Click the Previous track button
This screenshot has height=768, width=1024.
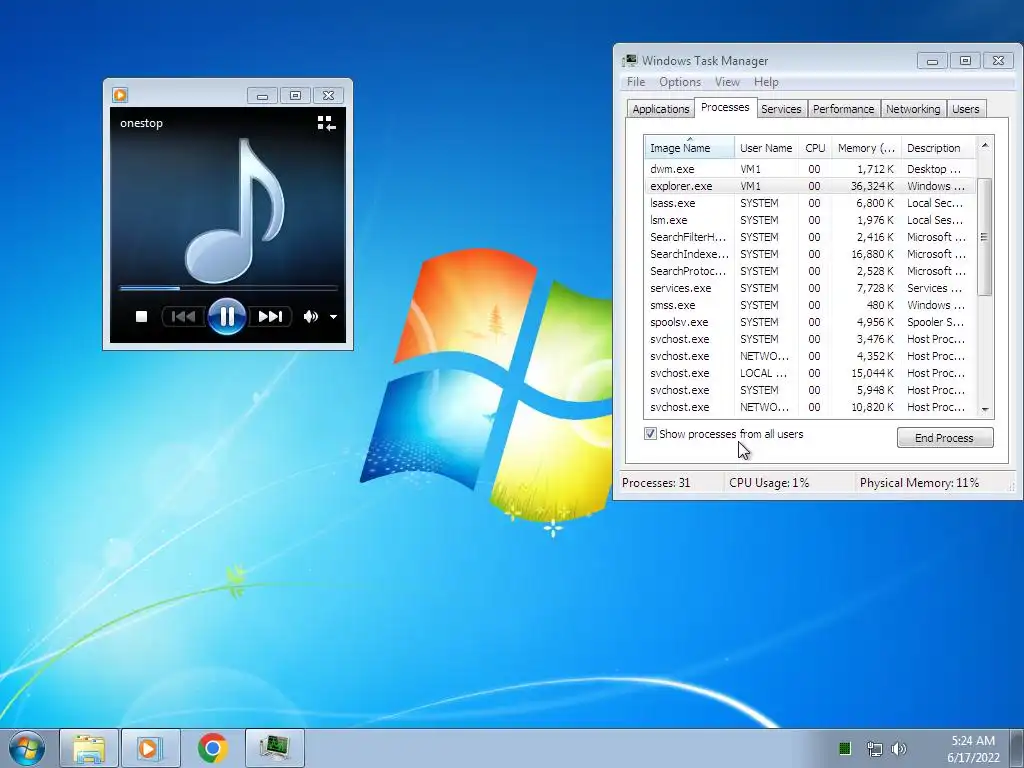[x=184, y=317]
